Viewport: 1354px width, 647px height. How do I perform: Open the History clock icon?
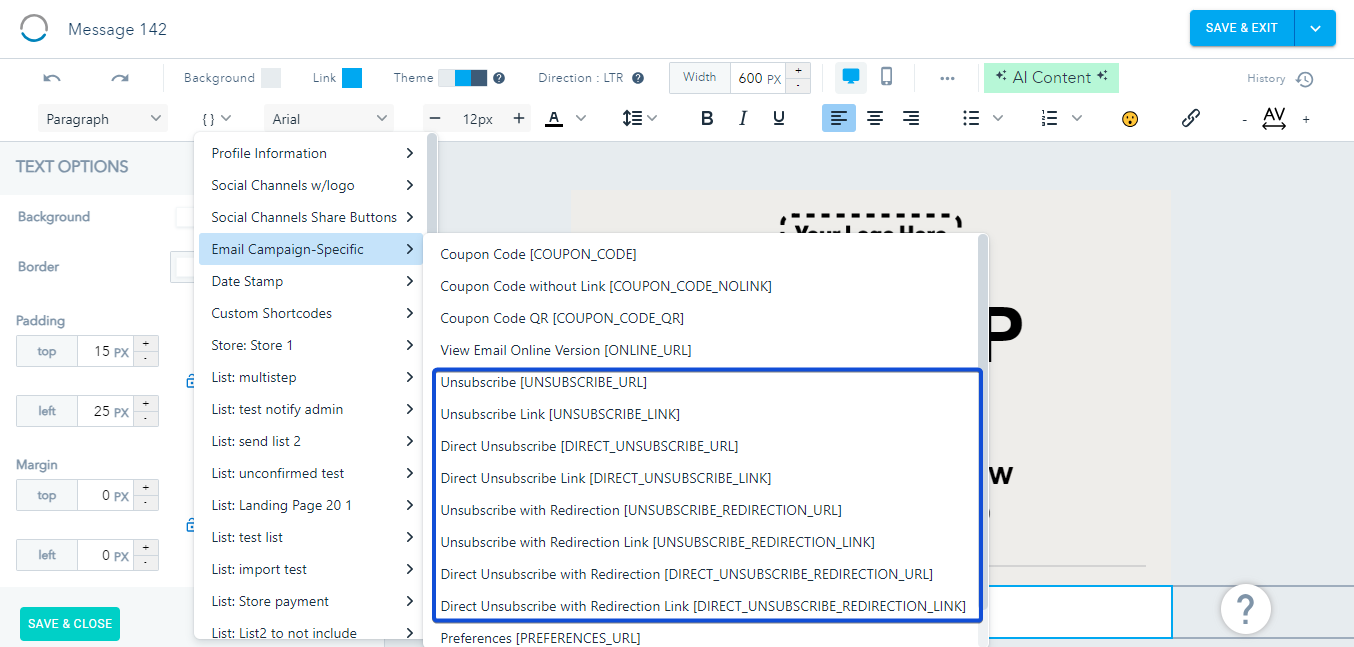(x=1304, y=79)
